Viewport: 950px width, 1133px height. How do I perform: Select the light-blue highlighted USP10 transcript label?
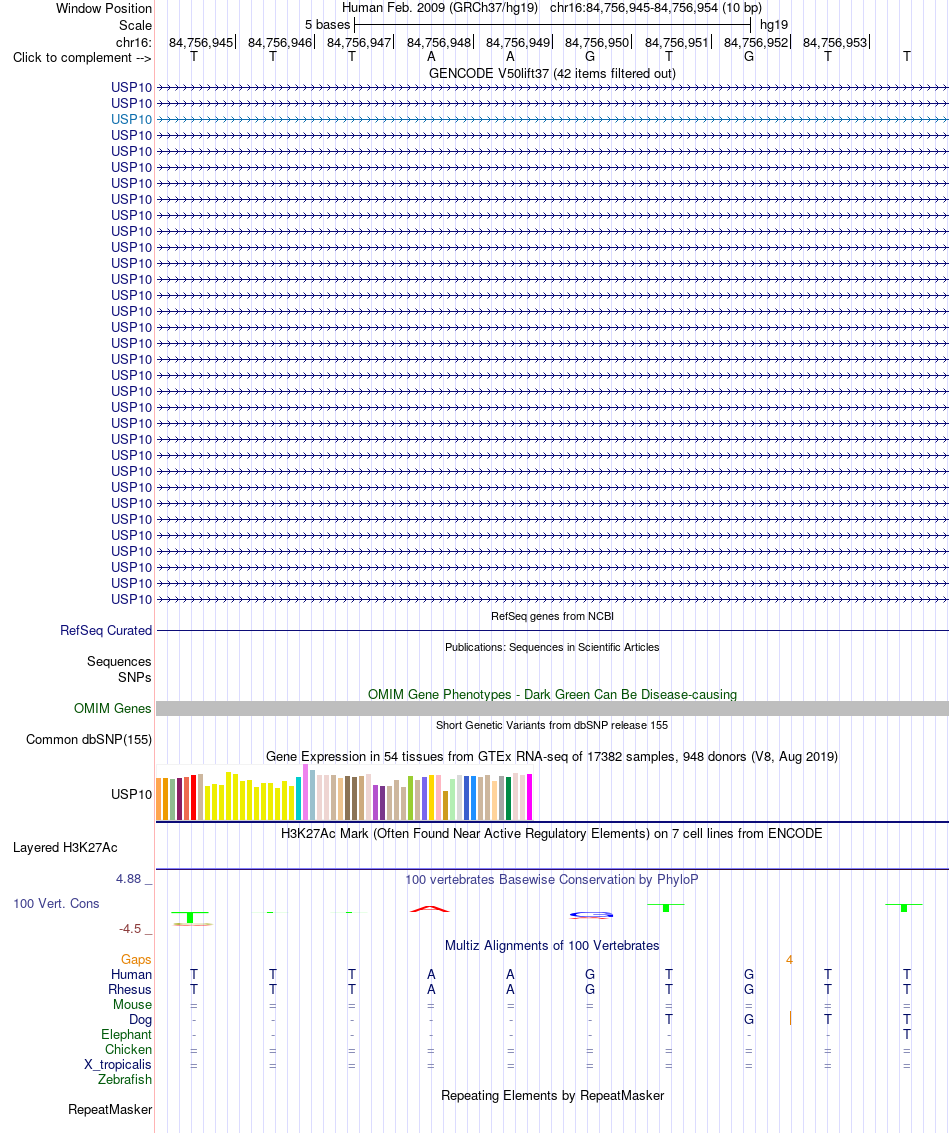(131, 119)
